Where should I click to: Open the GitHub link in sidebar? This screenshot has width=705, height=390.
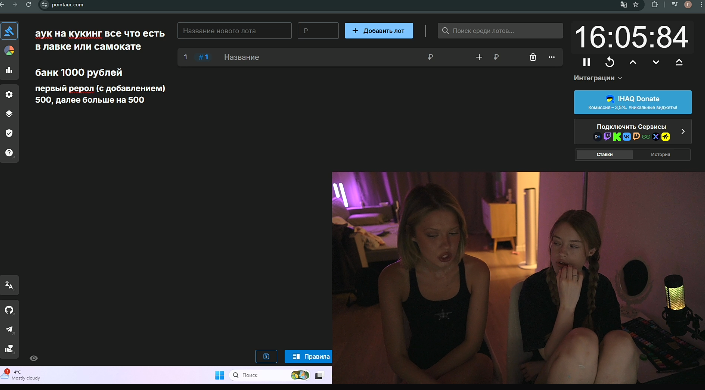[x=9, y=310]
